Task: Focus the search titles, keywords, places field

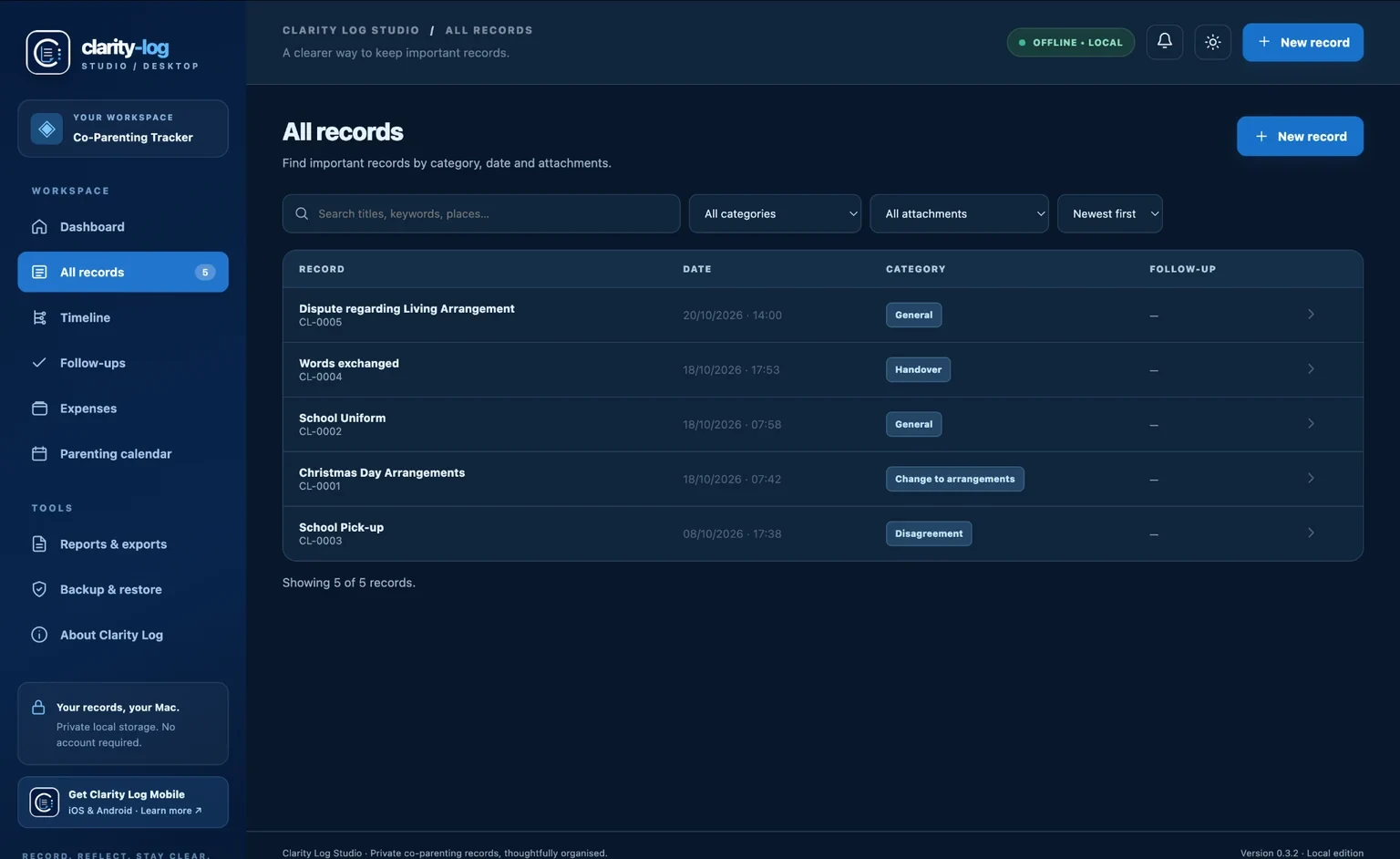Action: (481, 213)
